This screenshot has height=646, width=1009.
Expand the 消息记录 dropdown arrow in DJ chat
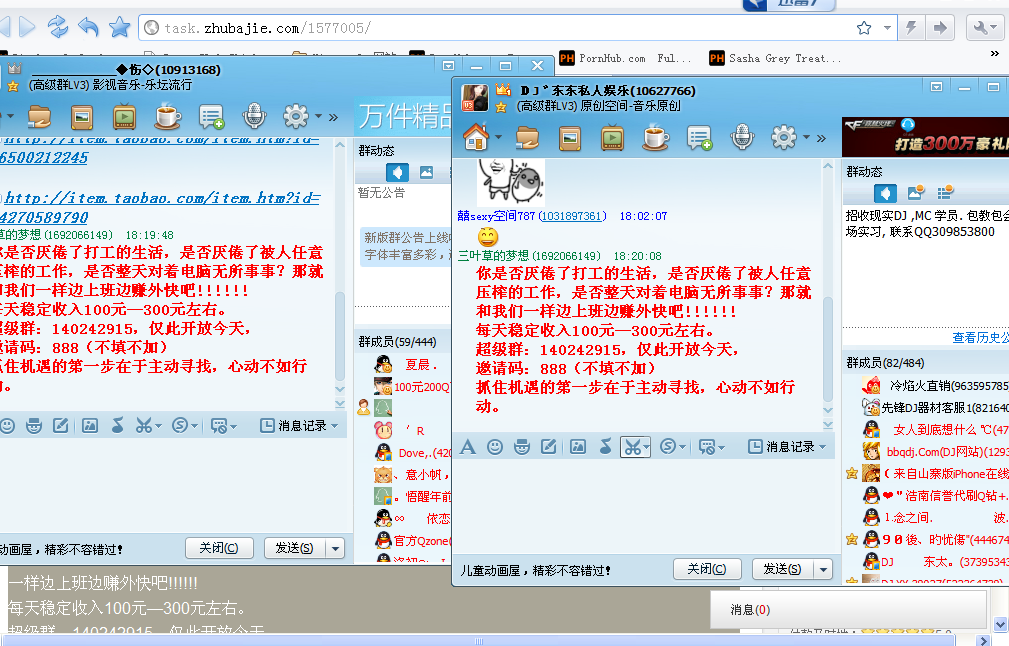click(822, 447)
